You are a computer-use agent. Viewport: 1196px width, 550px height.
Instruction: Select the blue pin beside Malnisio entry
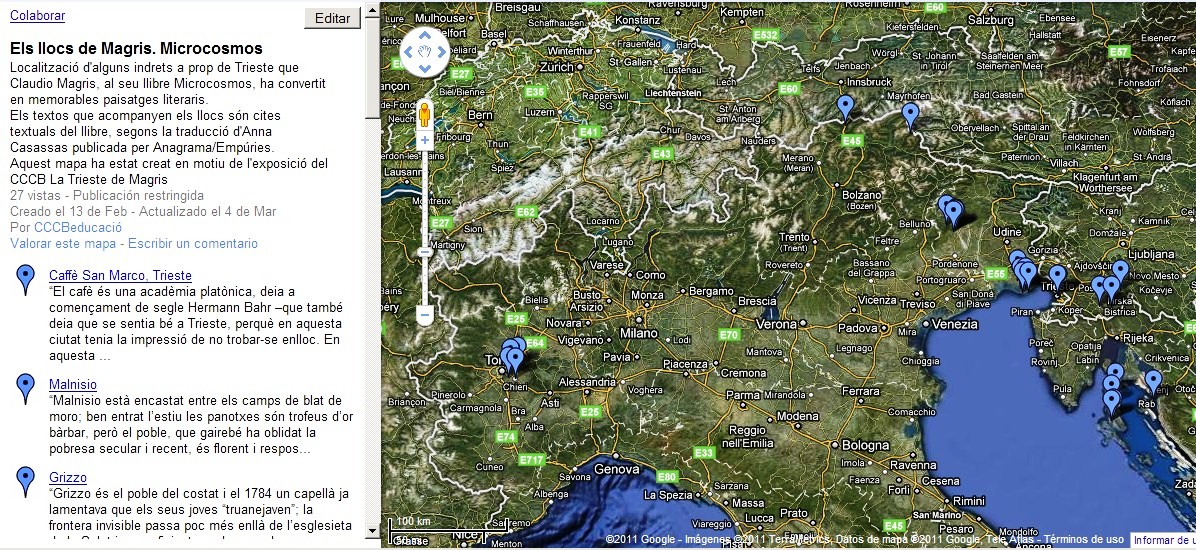(x=27, y=388)
